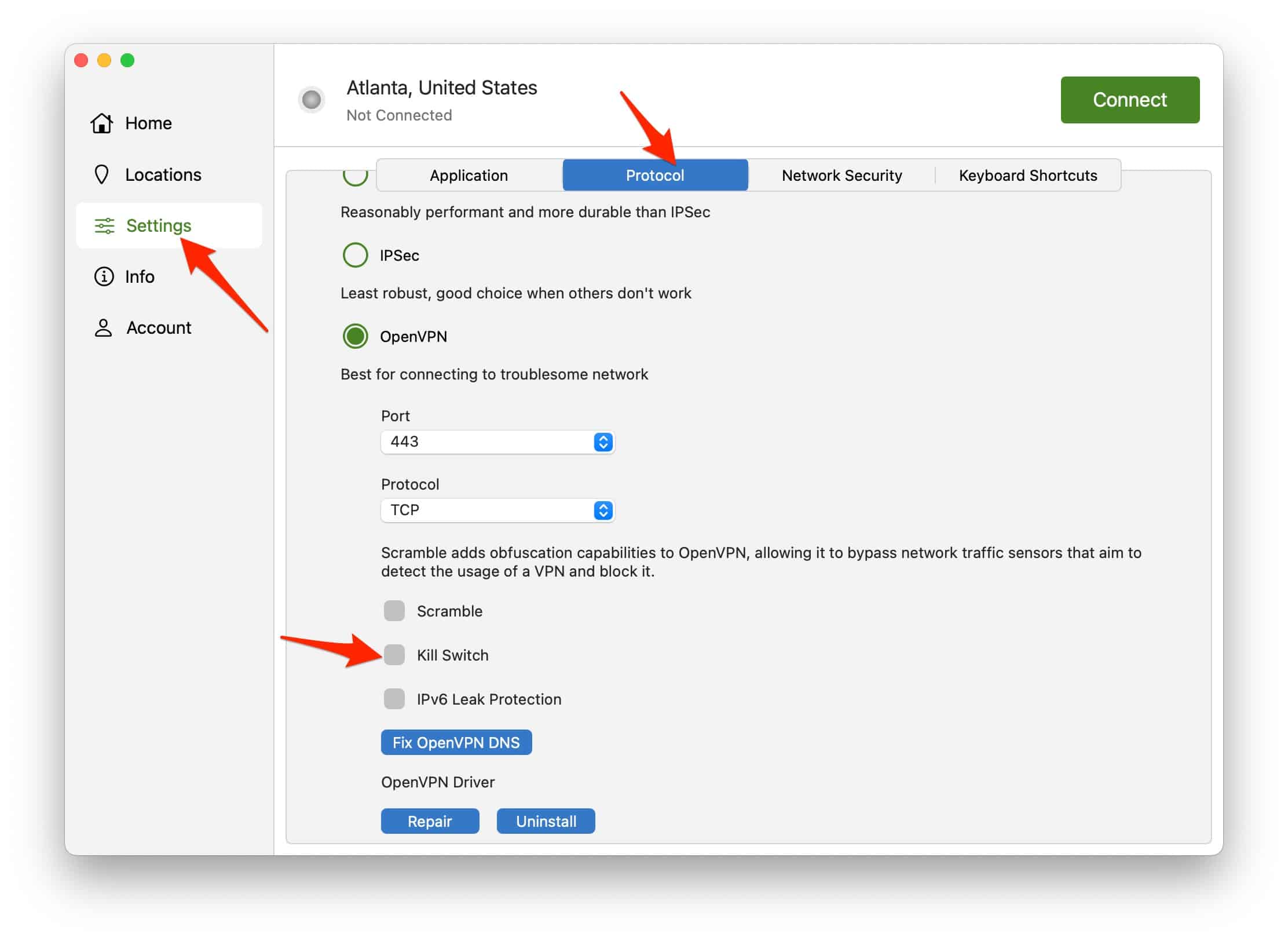This screenshot has height=941, width=1288.
Task: Click the Home house icon
Action: [x=101, y=123]
